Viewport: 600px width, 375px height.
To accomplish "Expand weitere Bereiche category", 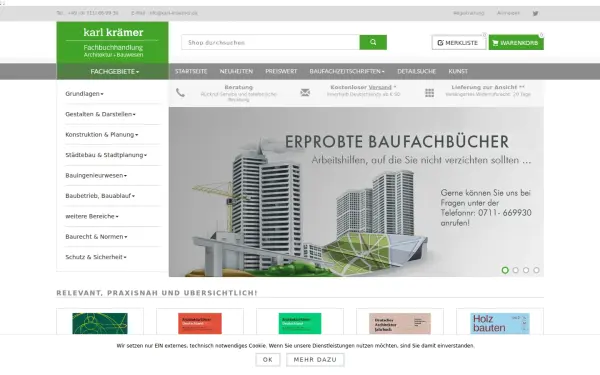I will (92, 216).
